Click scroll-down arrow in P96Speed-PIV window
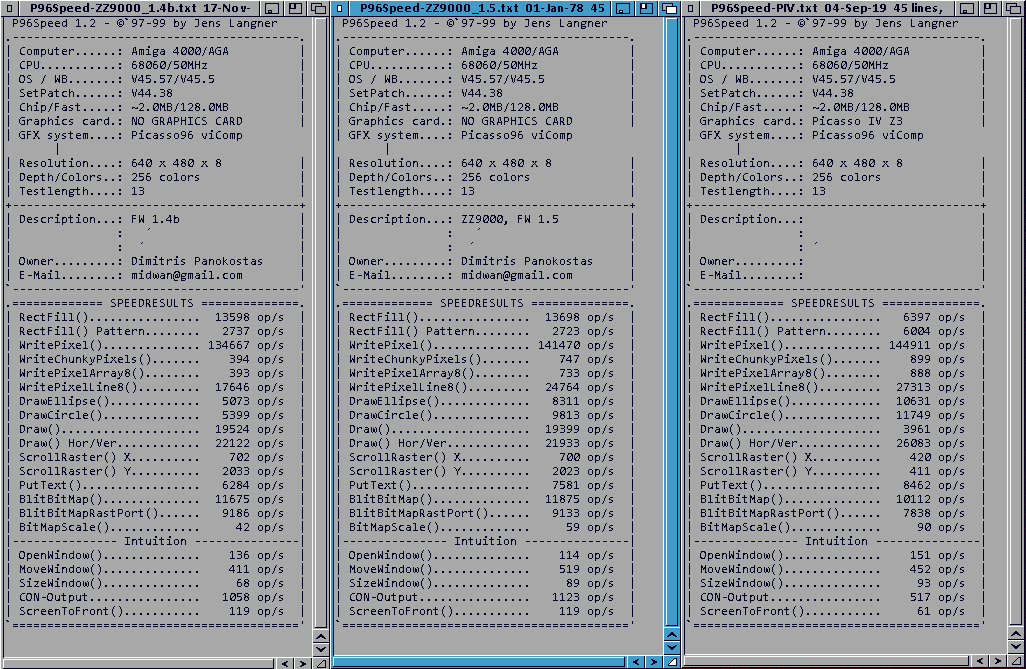 1016,647
